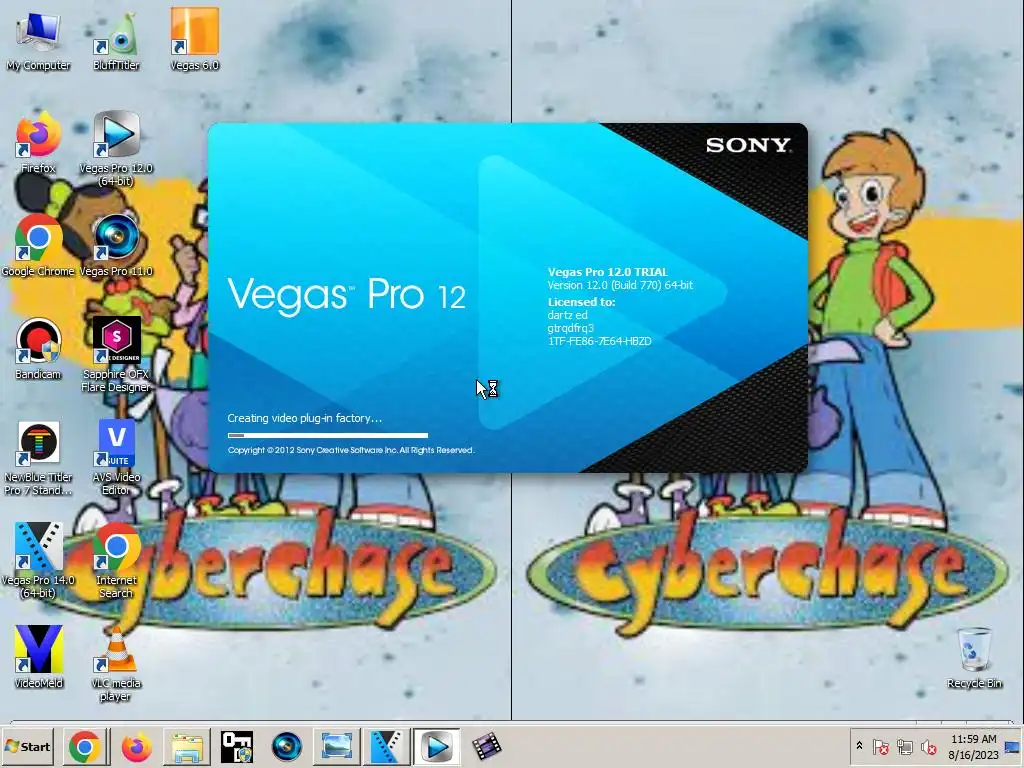
Task: Open the file explorer taskbar icon
Action: [187, 747]
